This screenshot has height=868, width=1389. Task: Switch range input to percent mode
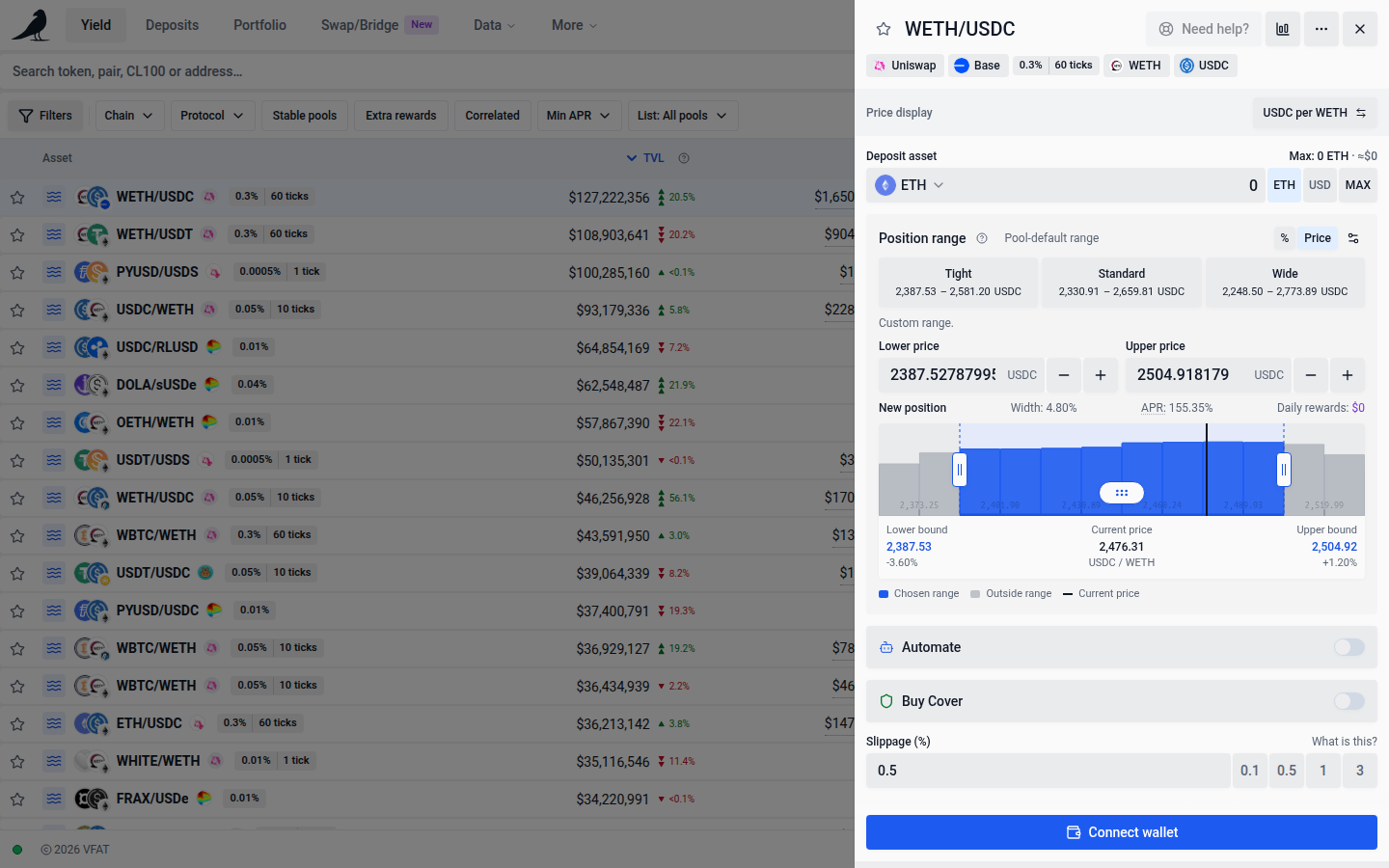(1285, 238)
